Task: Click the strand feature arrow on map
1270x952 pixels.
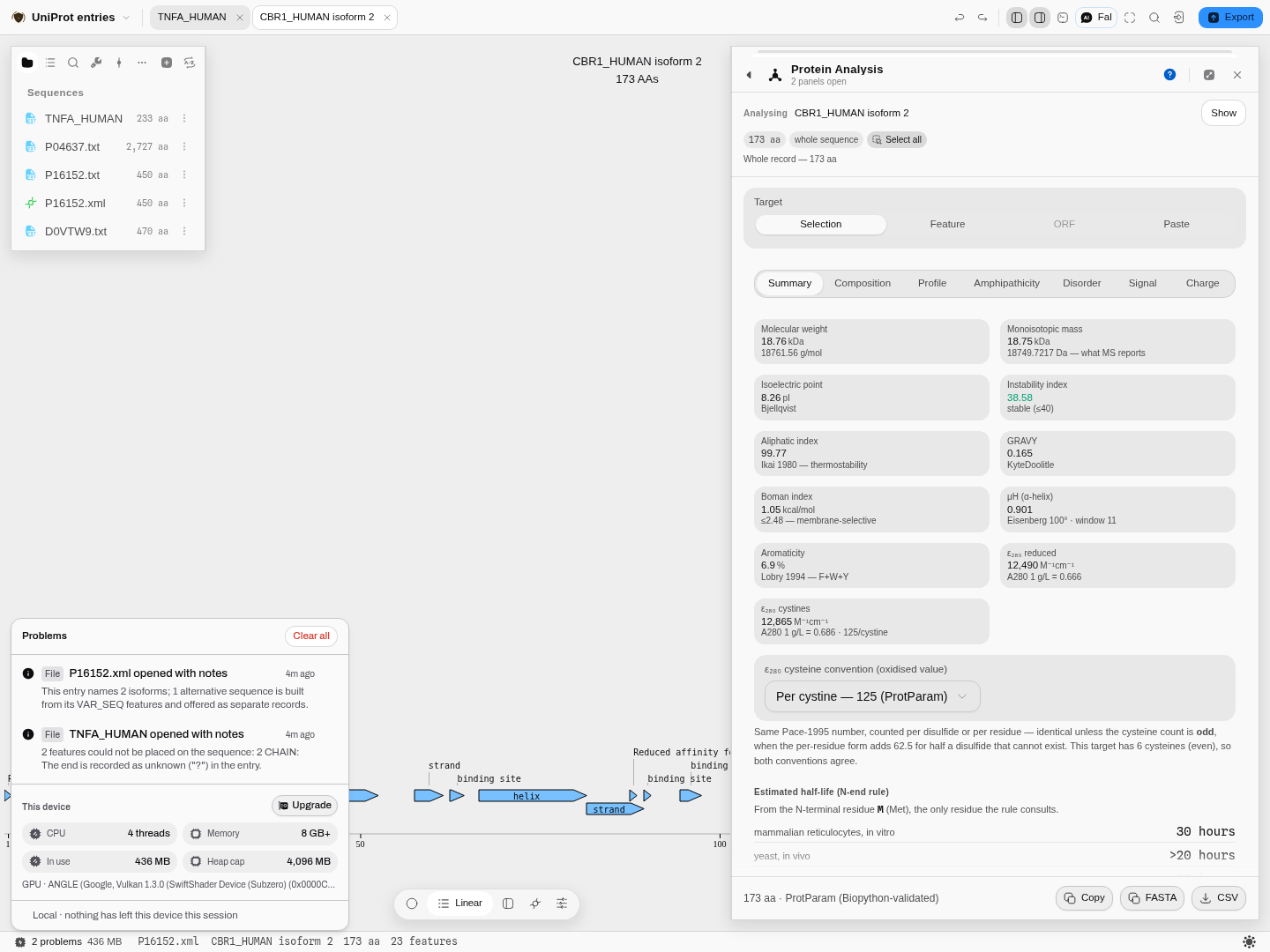Action: tap(615, 809)
